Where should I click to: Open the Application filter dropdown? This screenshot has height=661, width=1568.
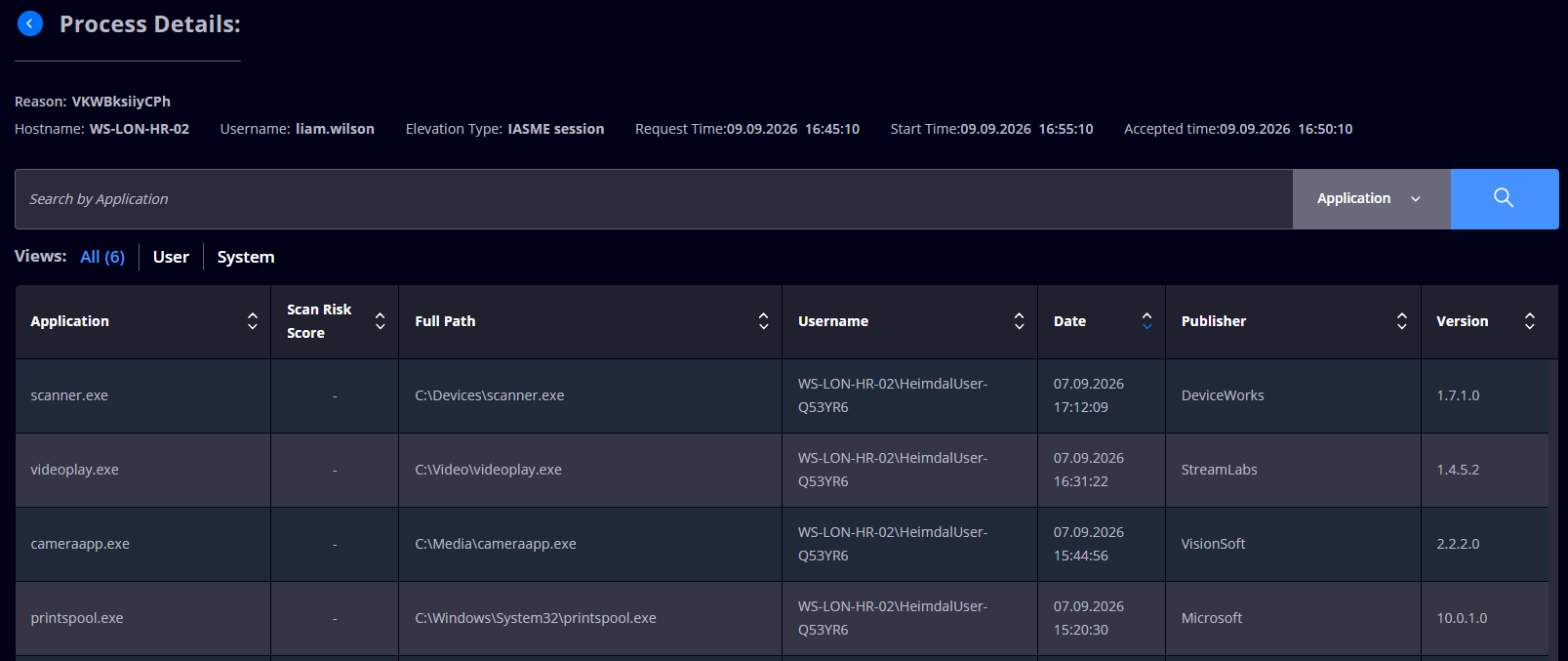click(x=1371, y=198)
